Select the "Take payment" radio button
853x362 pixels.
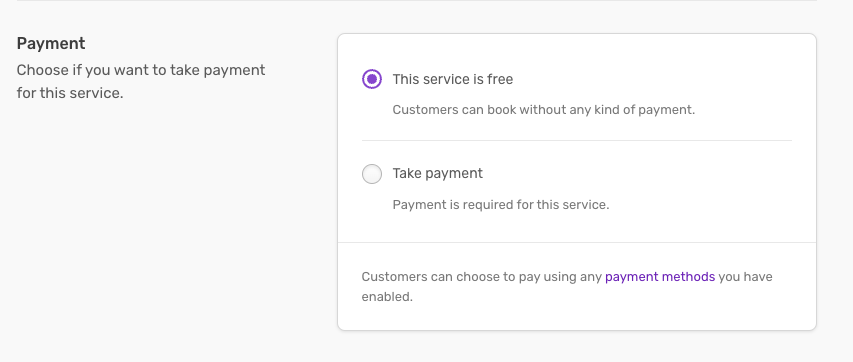372,174
